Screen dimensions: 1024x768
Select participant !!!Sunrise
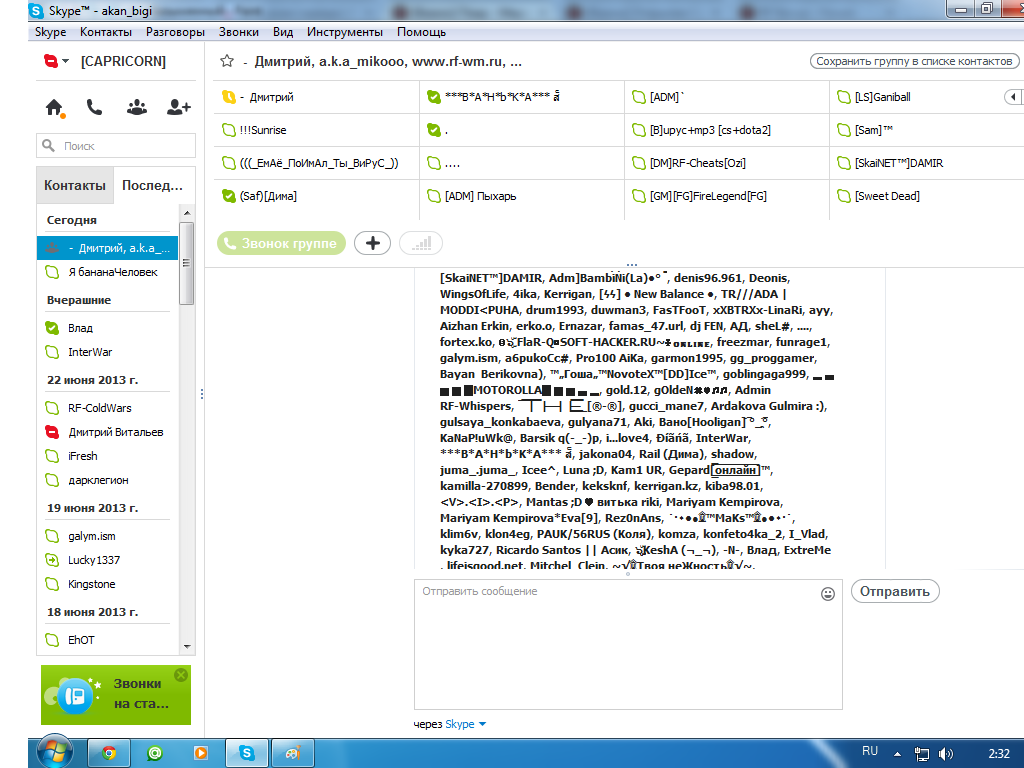pyautogui.click(x=316, y=130)
